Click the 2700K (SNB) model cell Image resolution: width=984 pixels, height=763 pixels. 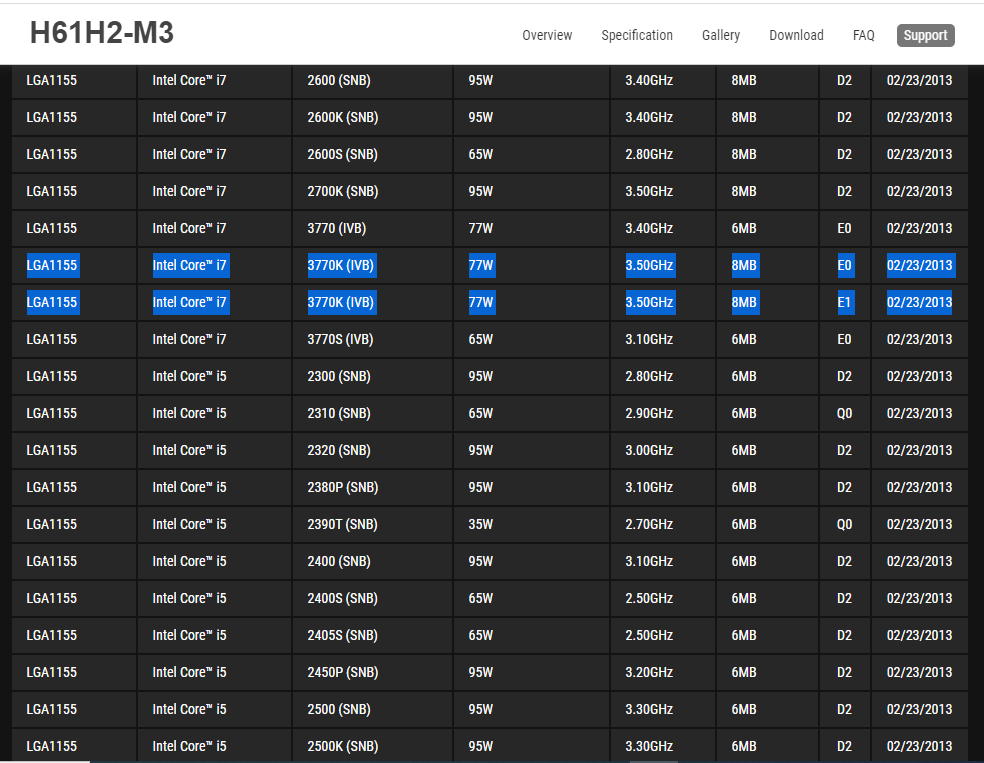coord(342,191)
